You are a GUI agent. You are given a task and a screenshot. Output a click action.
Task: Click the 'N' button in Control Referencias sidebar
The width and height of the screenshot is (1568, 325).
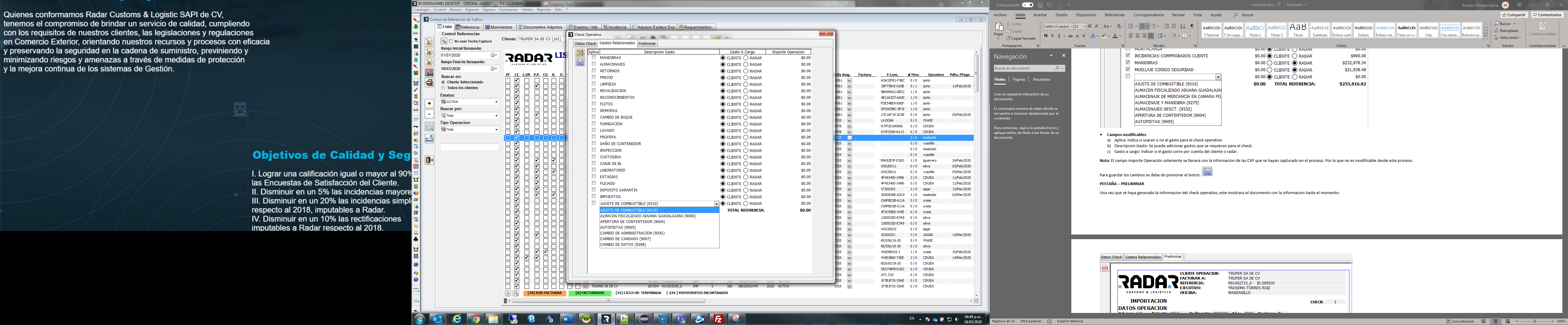pyautogui.click(x=430, y=62)
